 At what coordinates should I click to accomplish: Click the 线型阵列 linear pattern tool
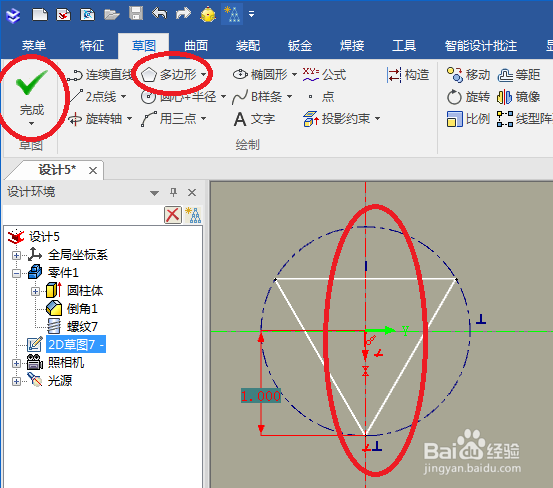click(524, 119)
